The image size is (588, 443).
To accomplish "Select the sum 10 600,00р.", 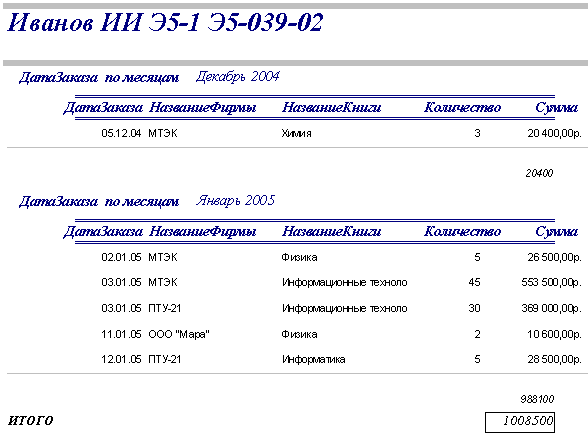I will click(x=554, y=334).
